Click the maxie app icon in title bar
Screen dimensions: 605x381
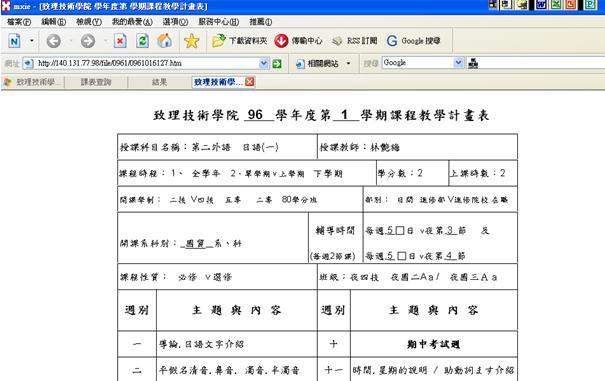6,6
